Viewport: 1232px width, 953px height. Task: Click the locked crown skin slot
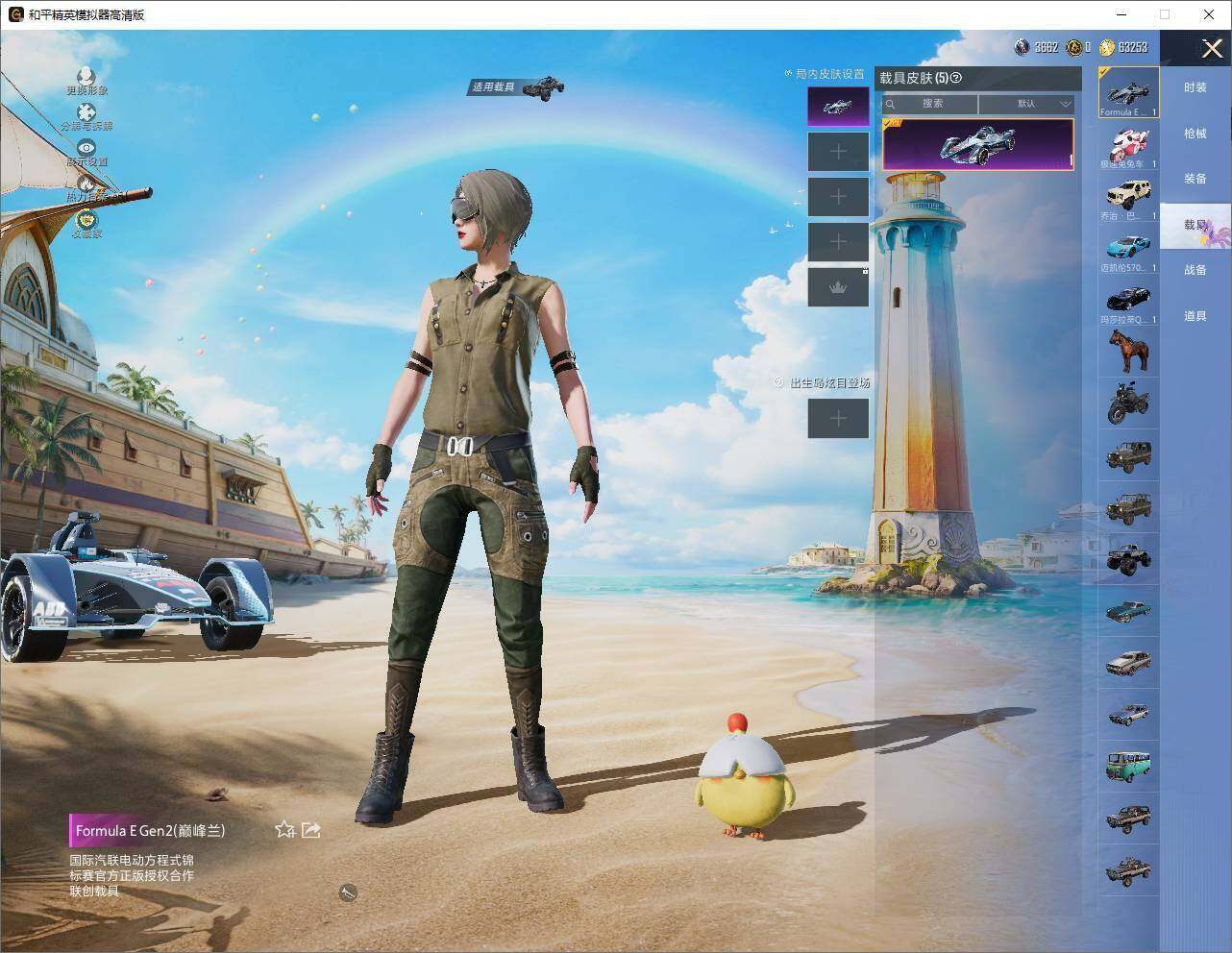pyautogui.click(x=838, y=287)
